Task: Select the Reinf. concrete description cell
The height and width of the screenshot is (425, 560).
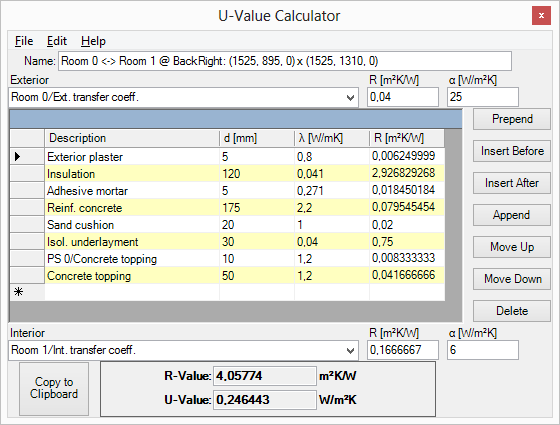Action: click(x=132, y=208)
